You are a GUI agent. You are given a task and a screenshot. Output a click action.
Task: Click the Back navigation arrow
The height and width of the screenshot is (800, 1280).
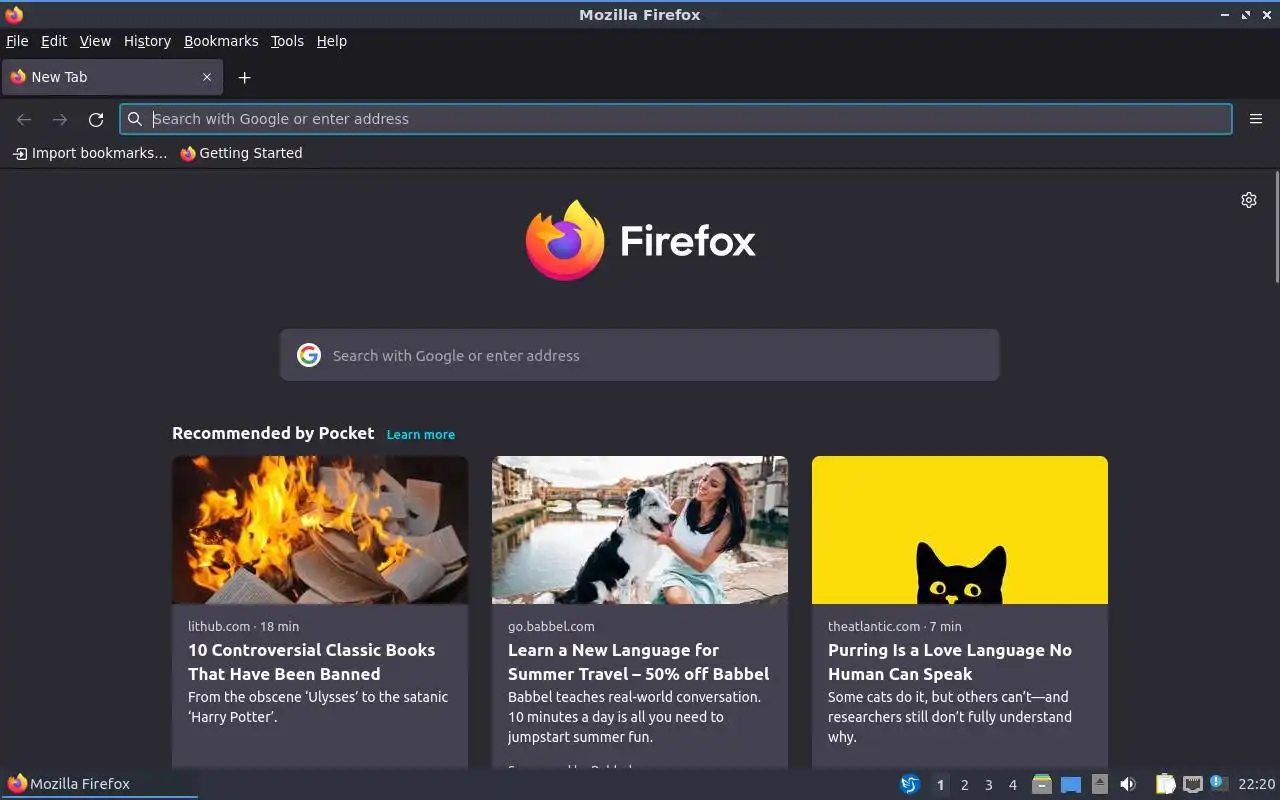pyautogui.click(x=24, y=119)
